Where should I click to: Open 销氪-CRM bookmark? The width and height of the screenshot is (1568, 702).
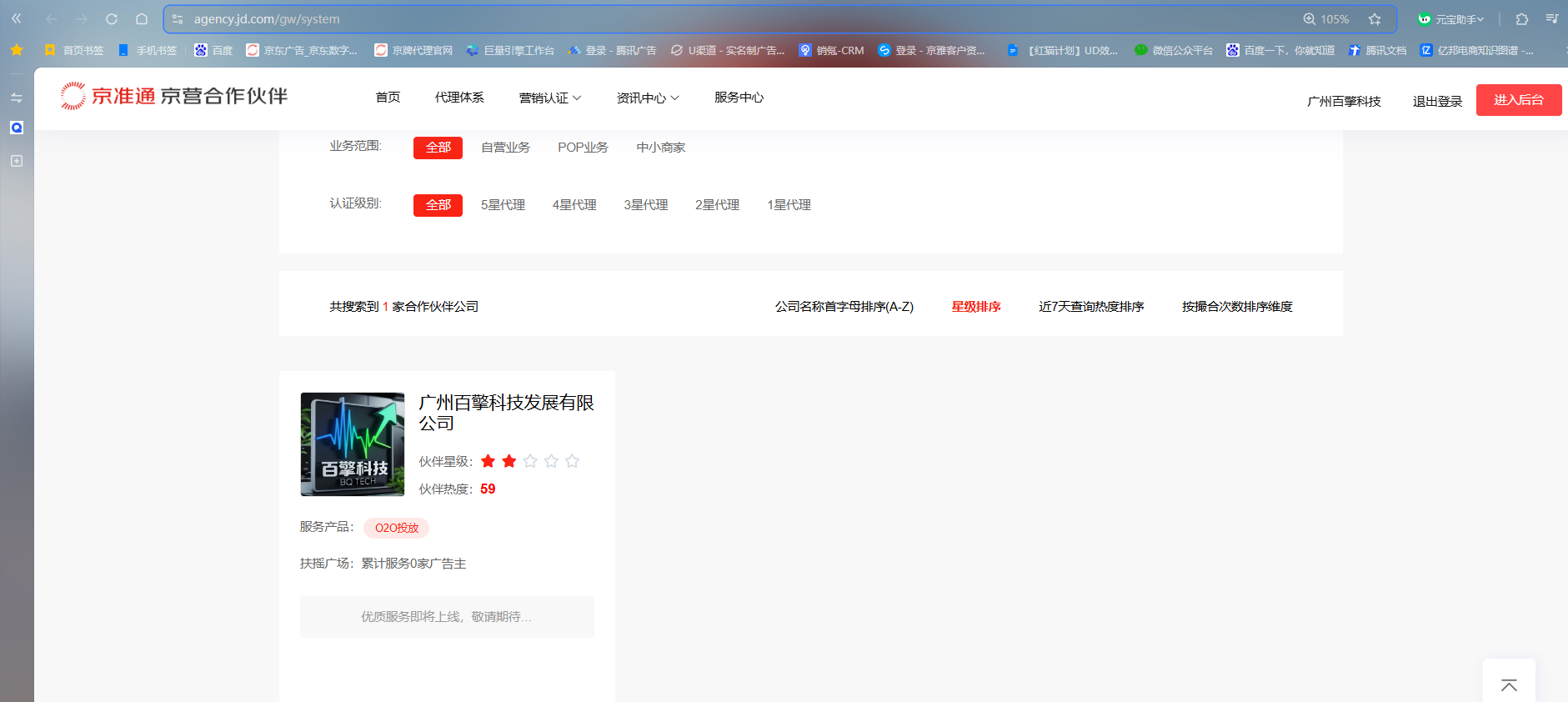point(831,51)
